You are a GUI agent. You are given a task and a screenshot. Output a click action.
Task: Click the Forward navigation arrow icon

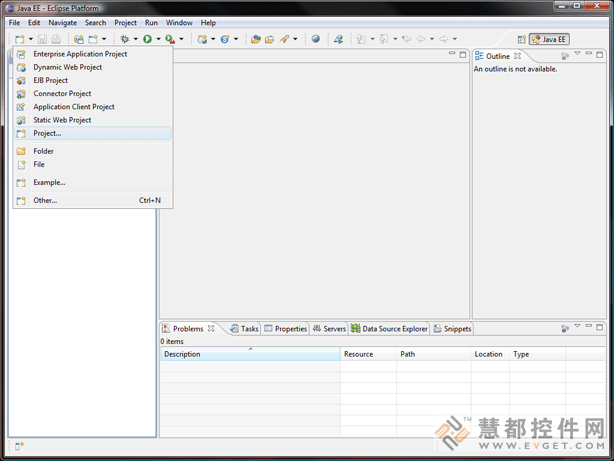point(443,39)
